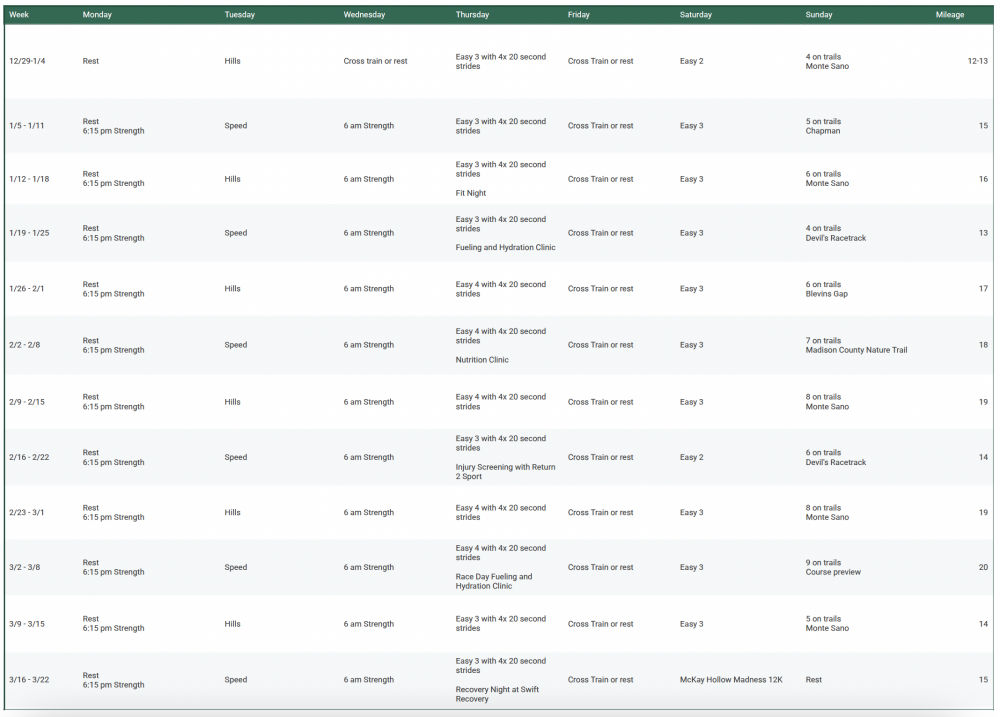Click the 3/16 - 3/22 week label

coord(28,680)
